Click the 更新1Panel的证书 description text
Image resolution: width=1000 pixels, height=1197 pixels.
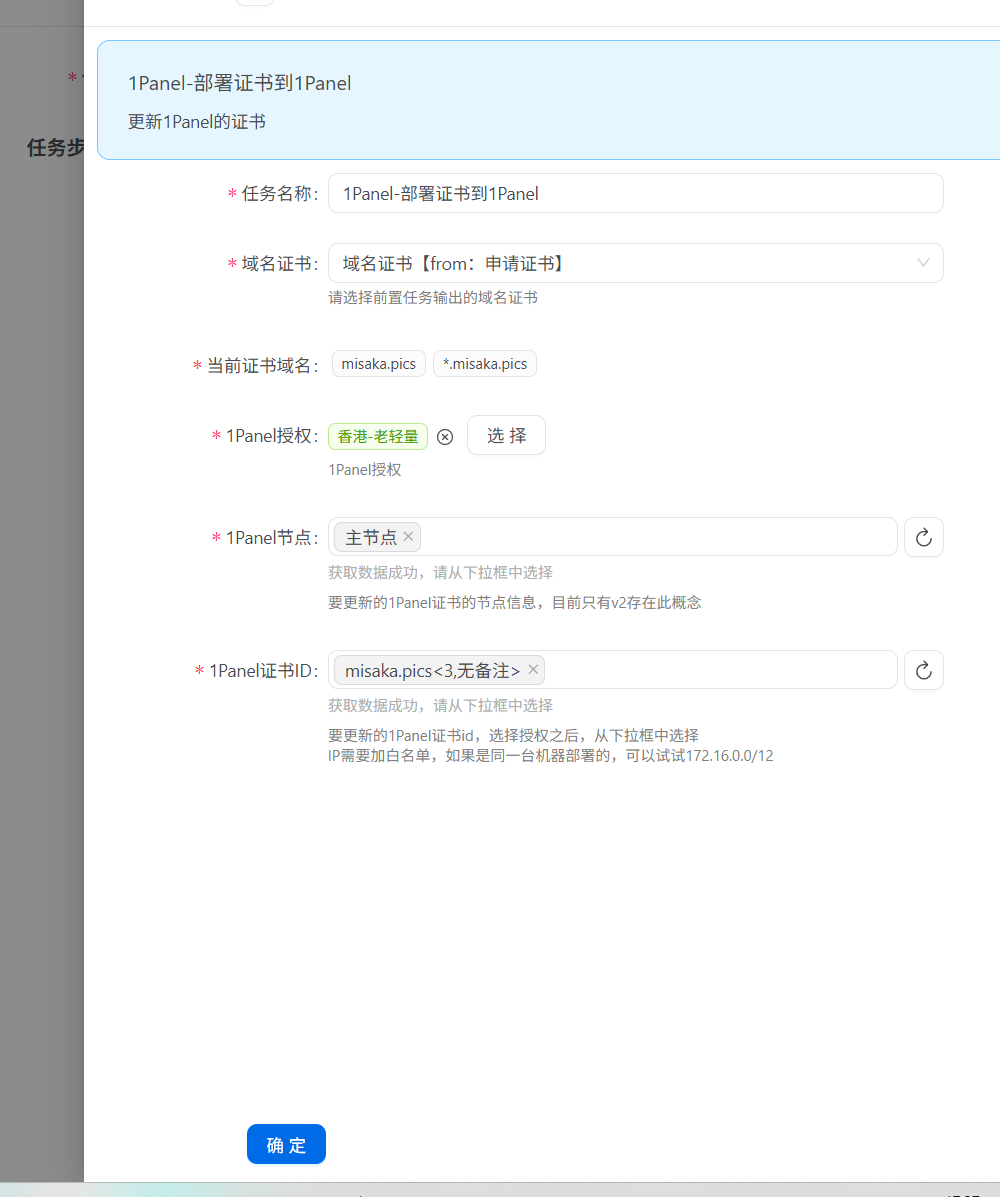pos(197,121)
